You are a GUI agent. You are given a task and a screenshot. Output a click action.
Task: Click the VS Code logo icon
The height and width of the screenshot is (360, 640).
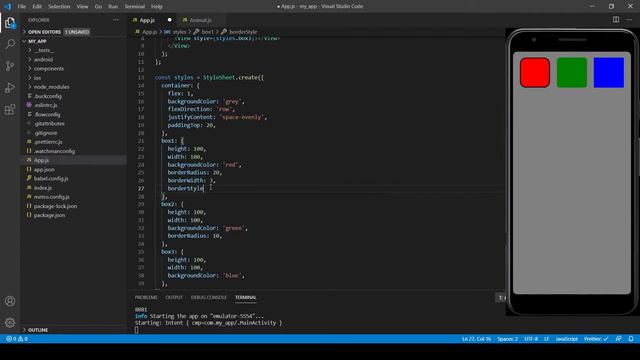click(7, 6)
